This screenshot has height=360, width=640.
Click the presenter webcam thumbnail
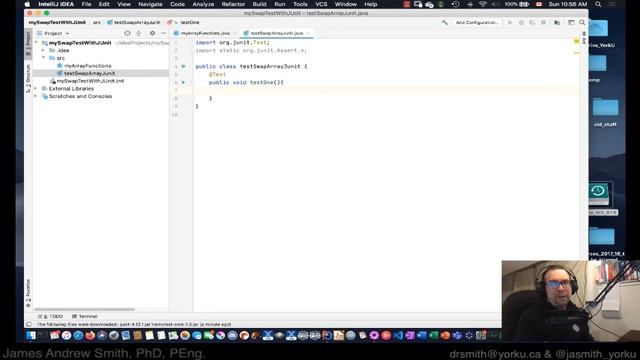tap(571, 301)
